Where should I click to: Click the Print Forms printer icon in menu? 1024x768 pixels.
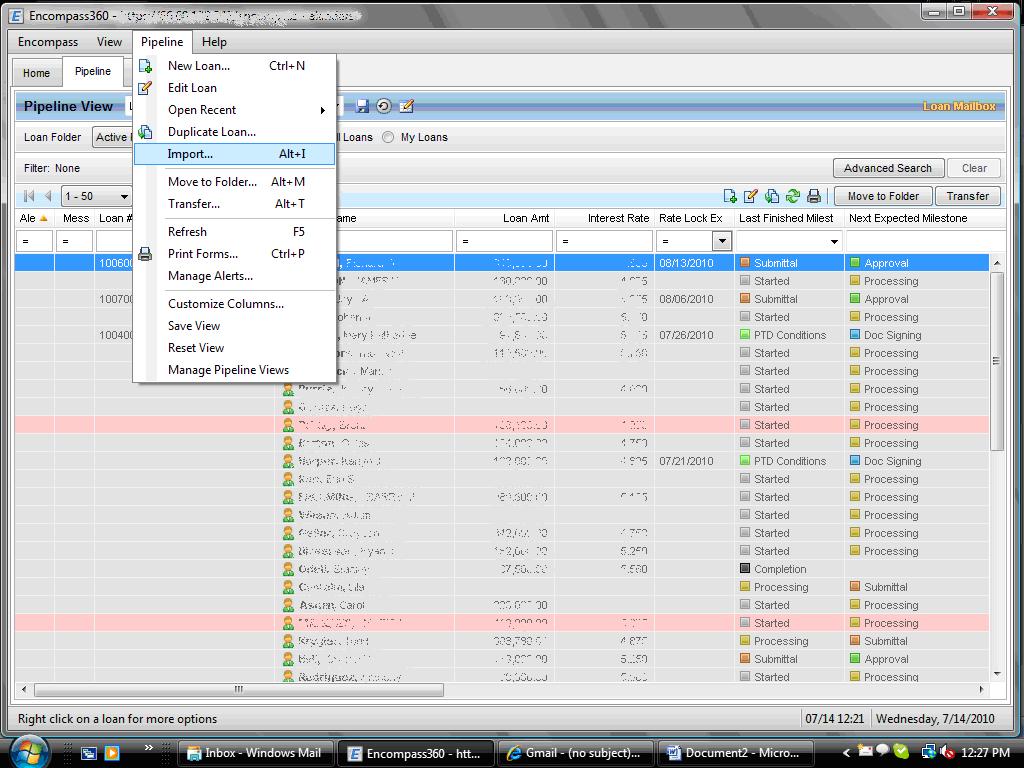[x=145, y=254]
